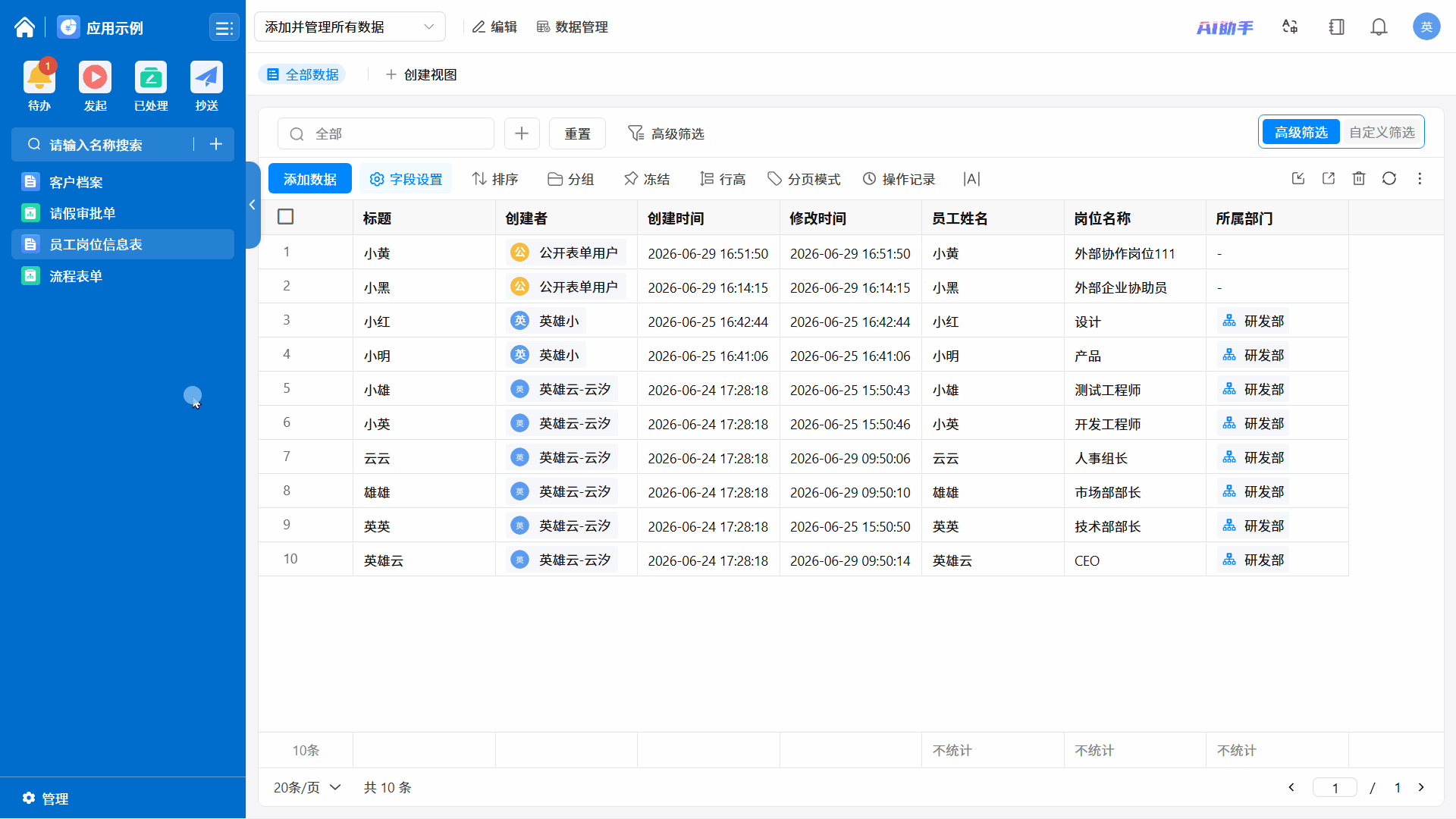Open 请假审批单 in the sidebar

(123, 213)
